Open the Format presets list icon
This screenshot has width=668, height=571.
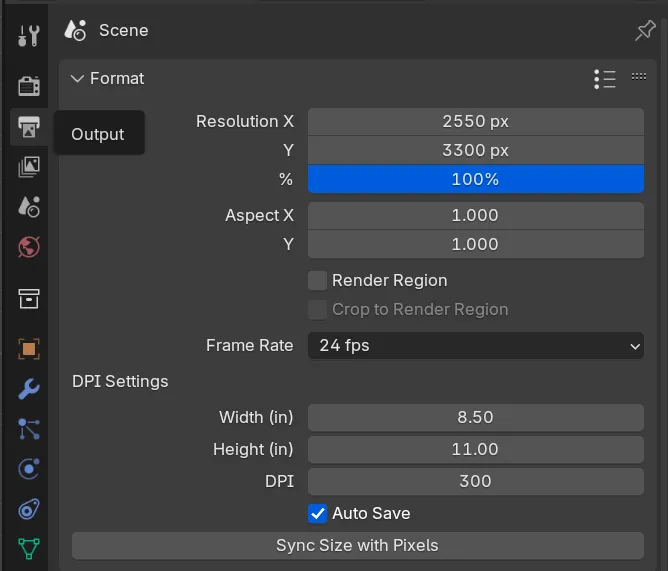pyautogui.click(x=605, y=79)
